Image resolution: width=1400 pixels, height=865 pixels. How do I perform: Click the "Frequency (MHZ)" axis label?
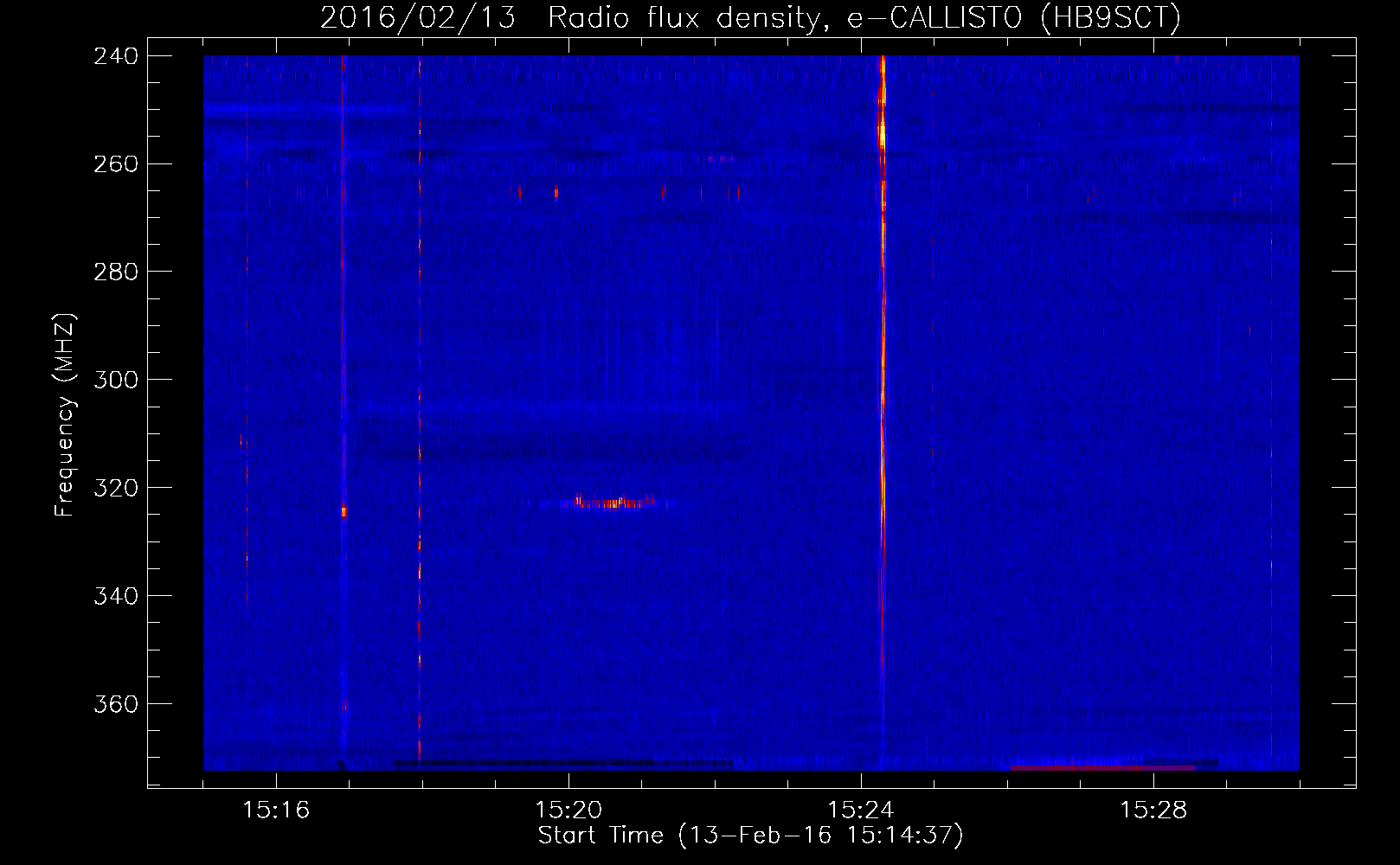pos(65,414)
